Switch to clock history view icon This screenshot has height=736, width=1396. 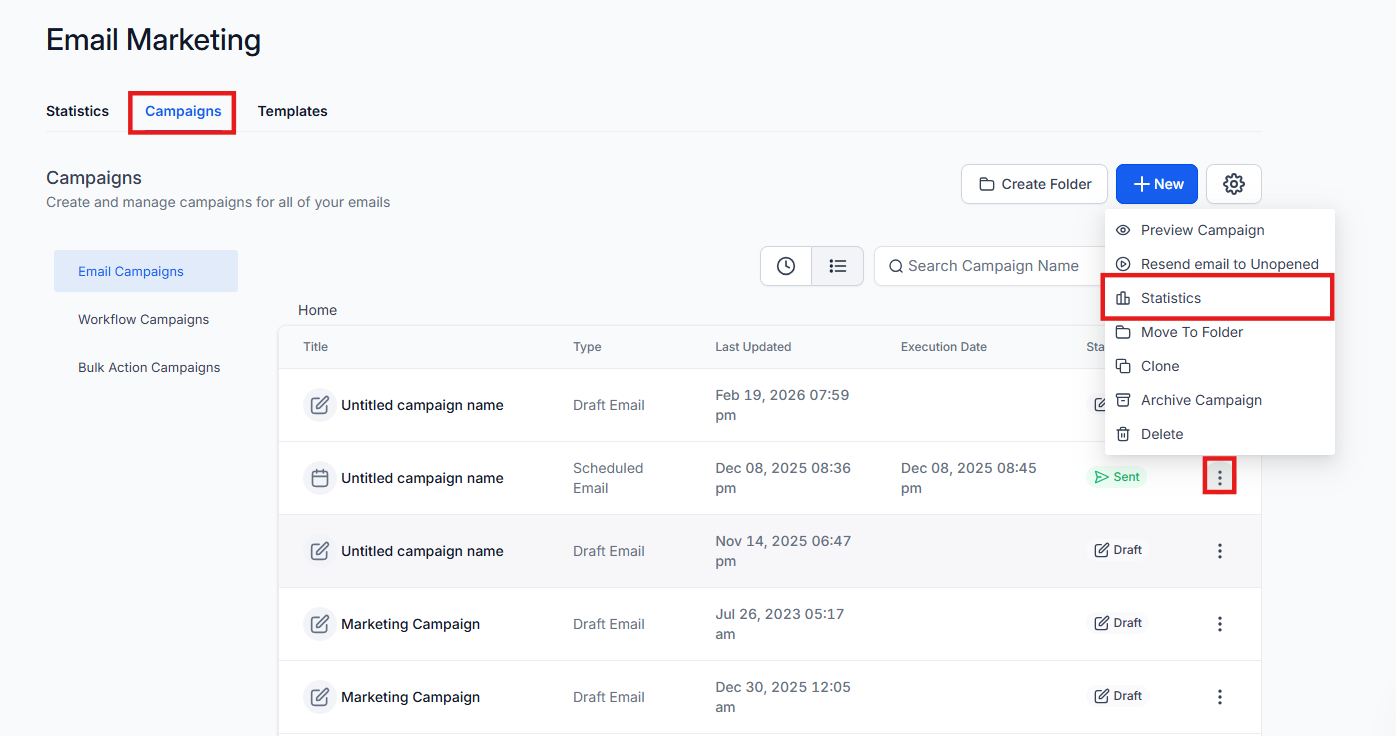[x=786, y=266]
